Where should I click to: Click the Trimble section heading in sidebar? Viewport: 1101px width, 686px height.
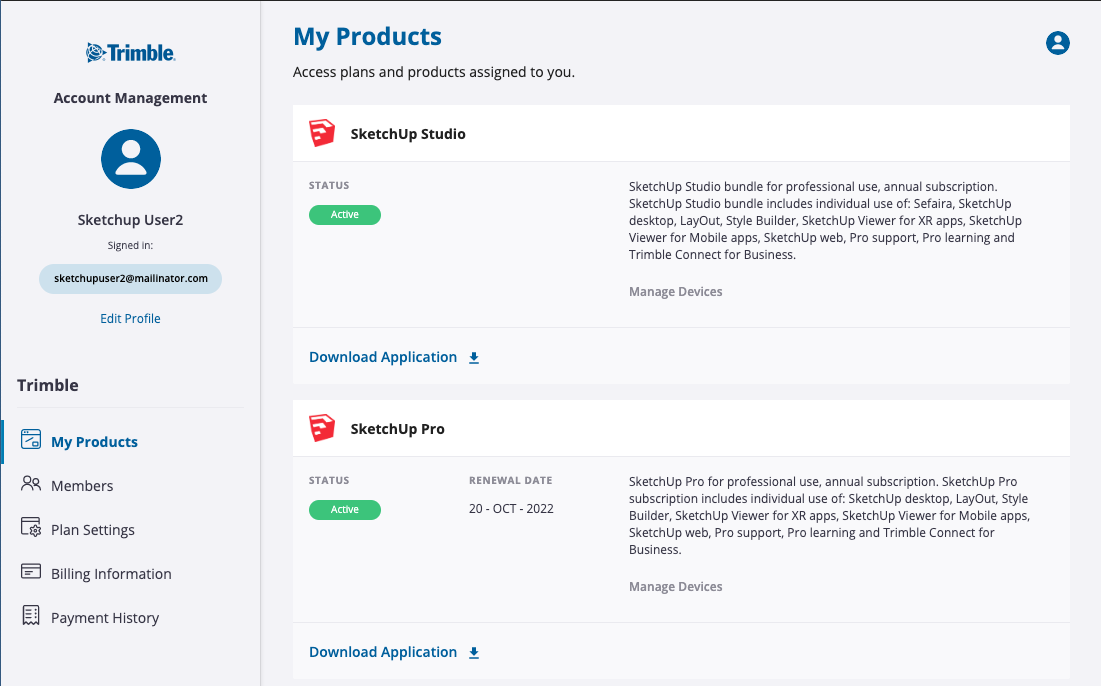(48, 385)
